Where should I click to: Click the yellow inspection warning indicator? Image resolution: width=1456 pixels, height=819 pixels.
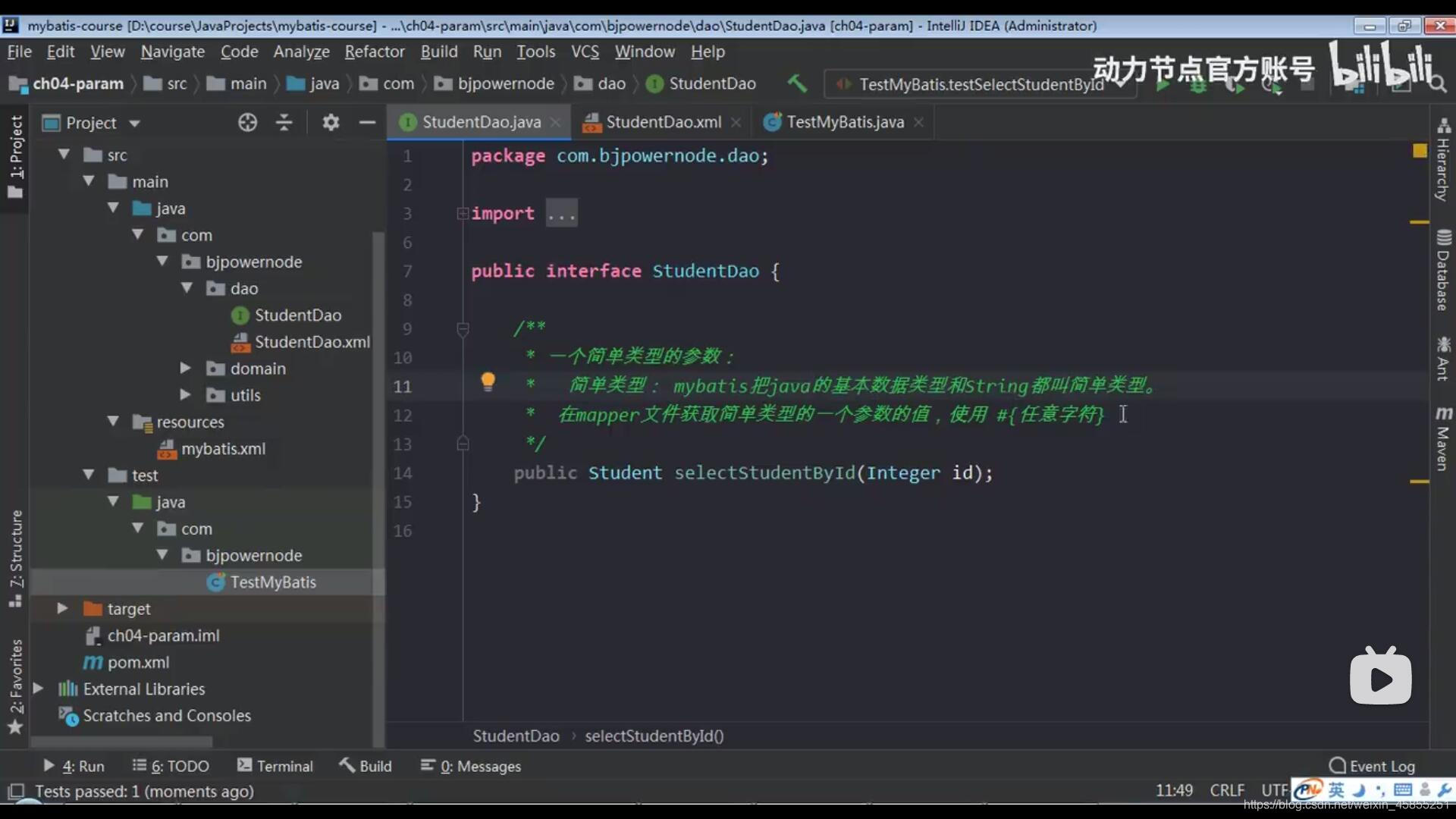coord(1420,151)
